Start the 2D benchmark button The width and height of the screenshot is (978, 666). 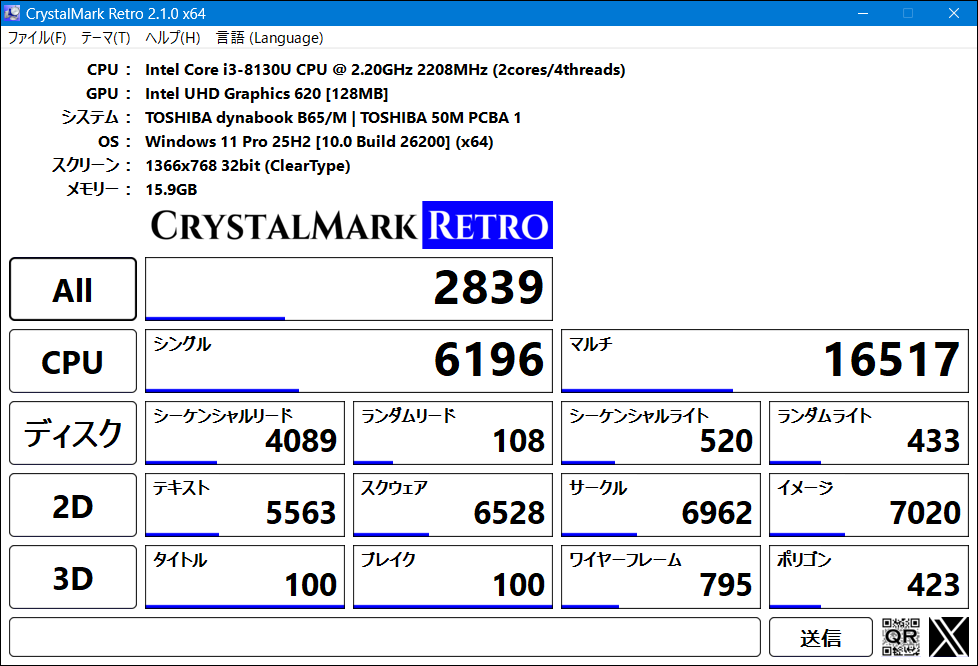73,505
